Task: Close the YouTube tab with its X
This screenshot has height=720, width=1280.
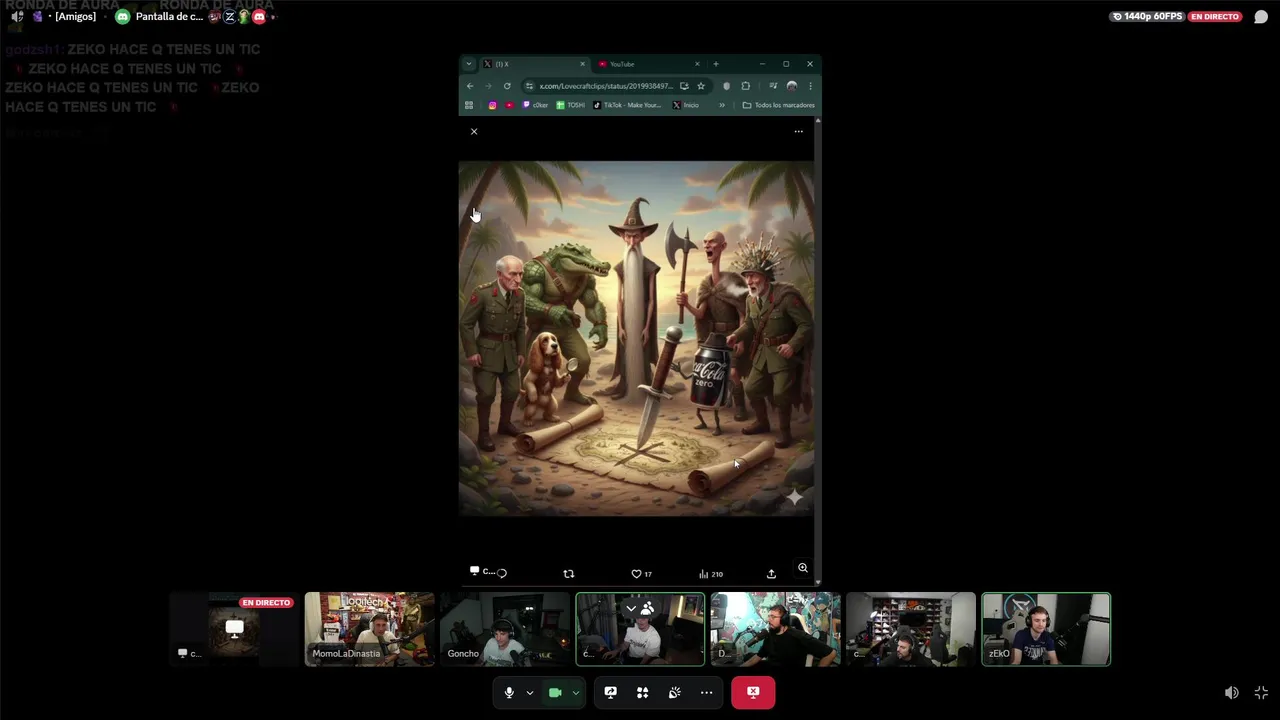Action: [697, 64]
